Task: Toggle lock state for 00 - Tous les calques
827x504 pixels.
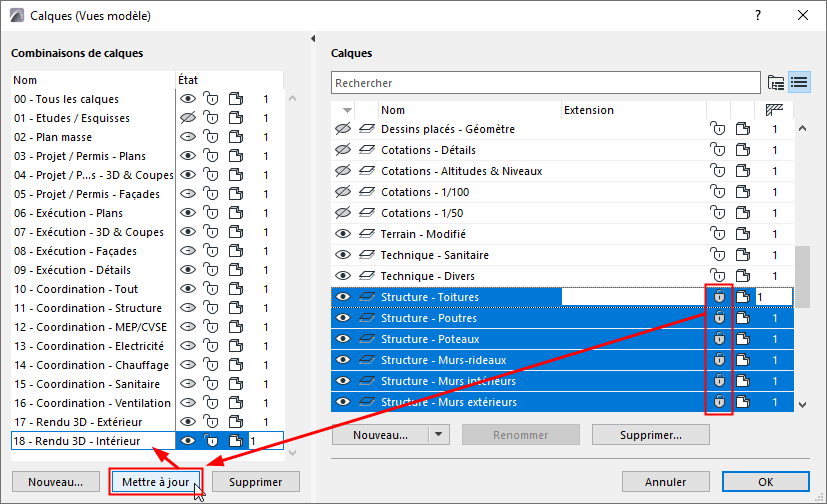Action: 211,99
